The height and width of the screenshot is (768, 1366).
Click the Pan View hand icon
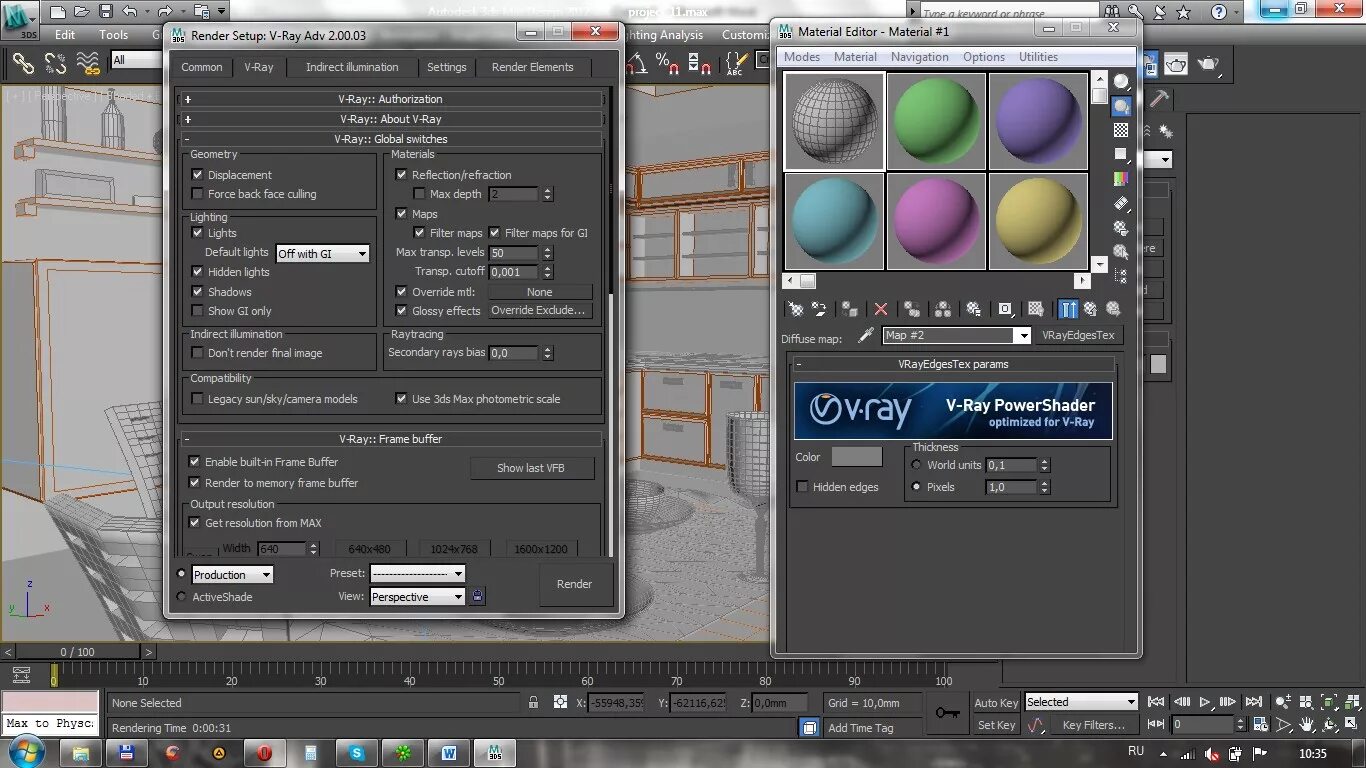click(1306, 725)
